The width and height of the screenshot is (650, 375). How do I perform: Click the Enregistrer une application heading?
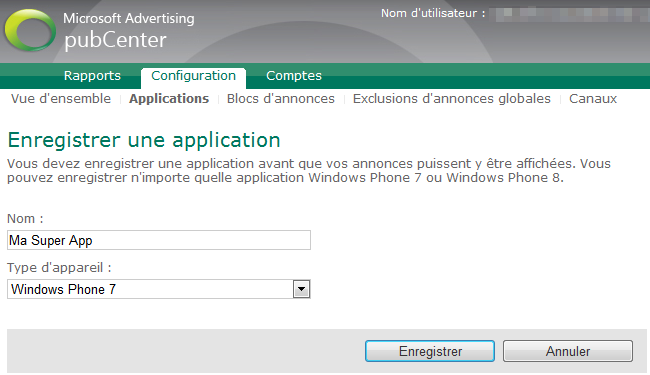(x=144, y=140)
